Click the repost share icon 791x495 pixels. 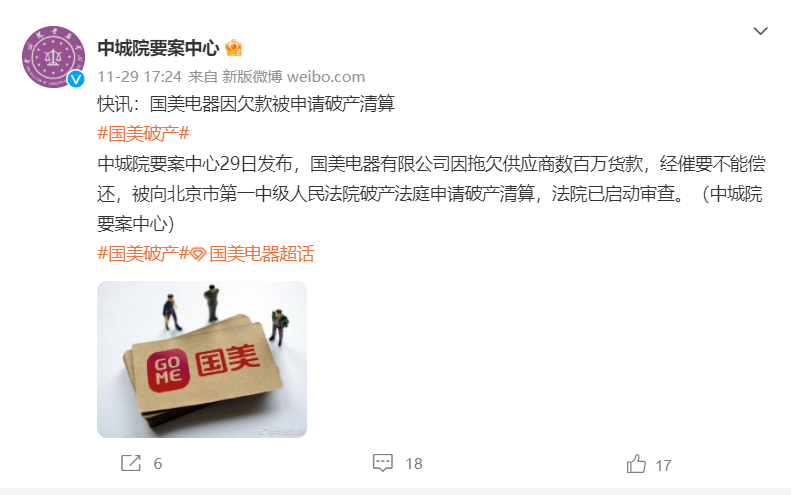(131, 463)
